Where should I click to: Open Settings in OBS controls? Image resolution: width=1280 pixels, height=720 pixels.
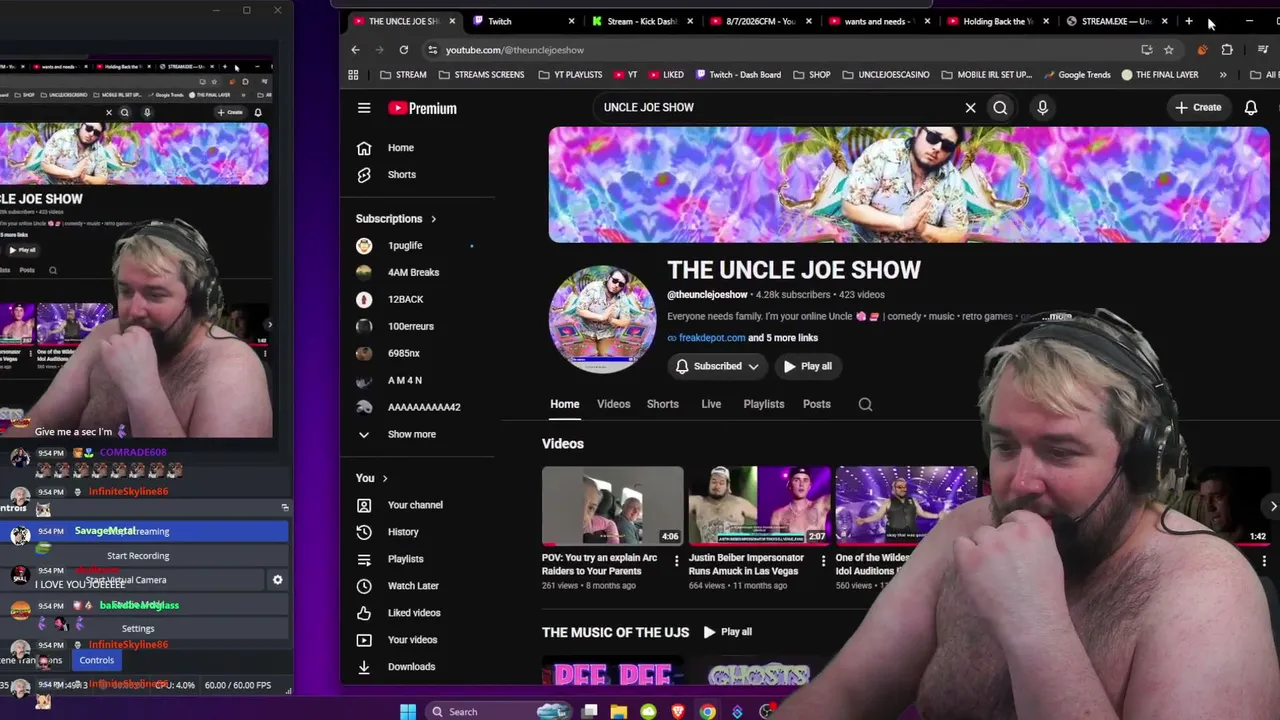point(138,629)
